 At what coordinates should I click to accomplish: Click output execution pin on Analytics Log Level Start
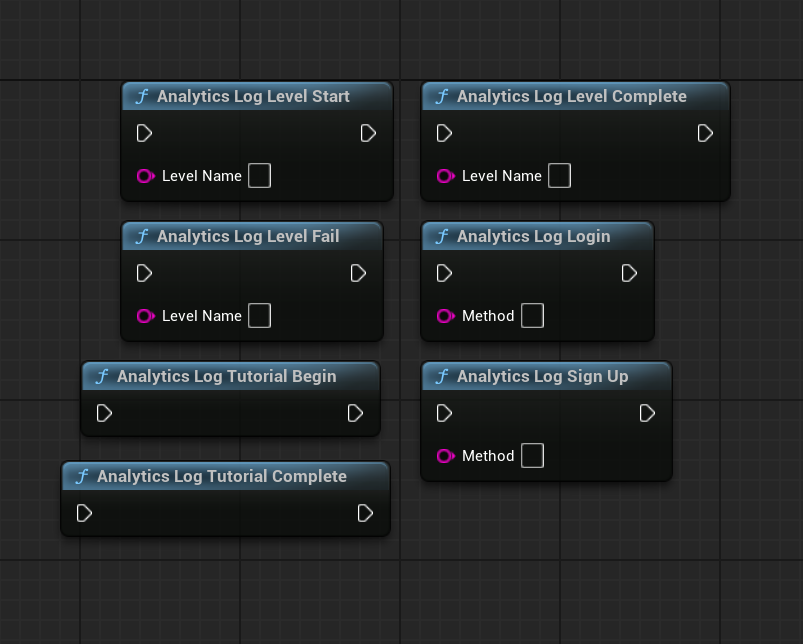click(x=368, y=133)
